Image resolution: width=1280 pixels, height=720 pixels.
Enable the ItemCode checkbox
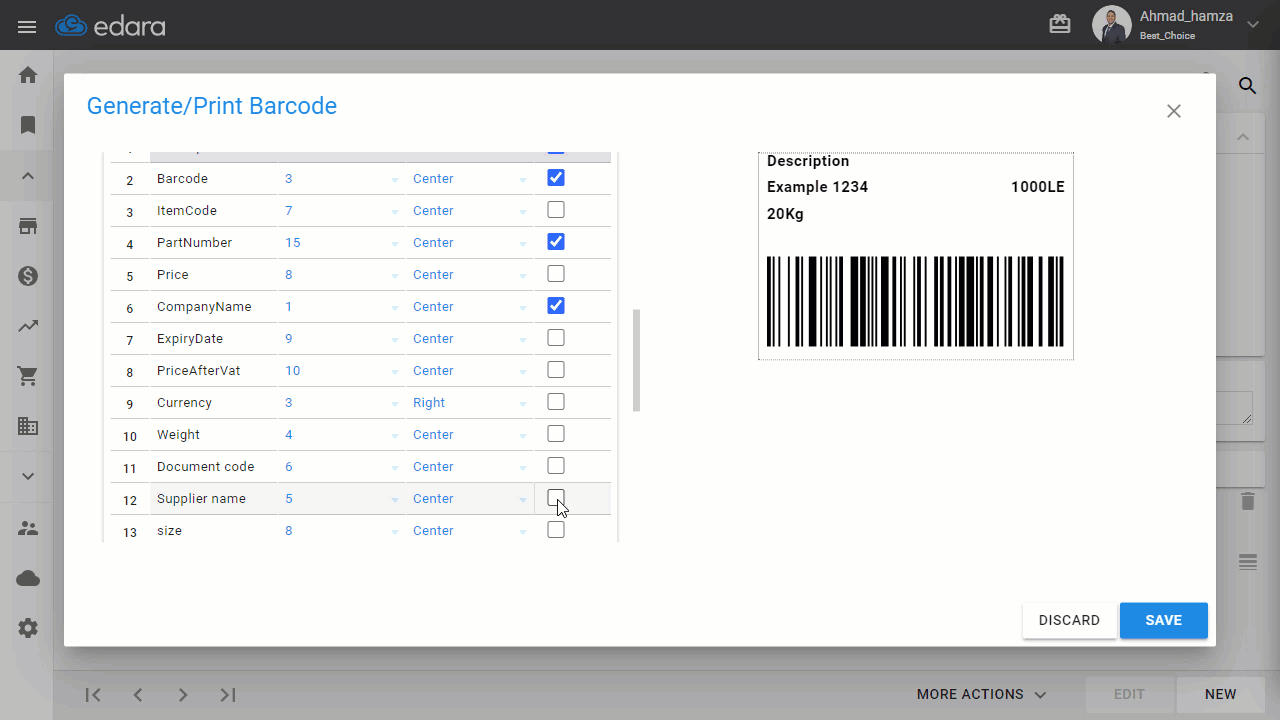(556, 210)
